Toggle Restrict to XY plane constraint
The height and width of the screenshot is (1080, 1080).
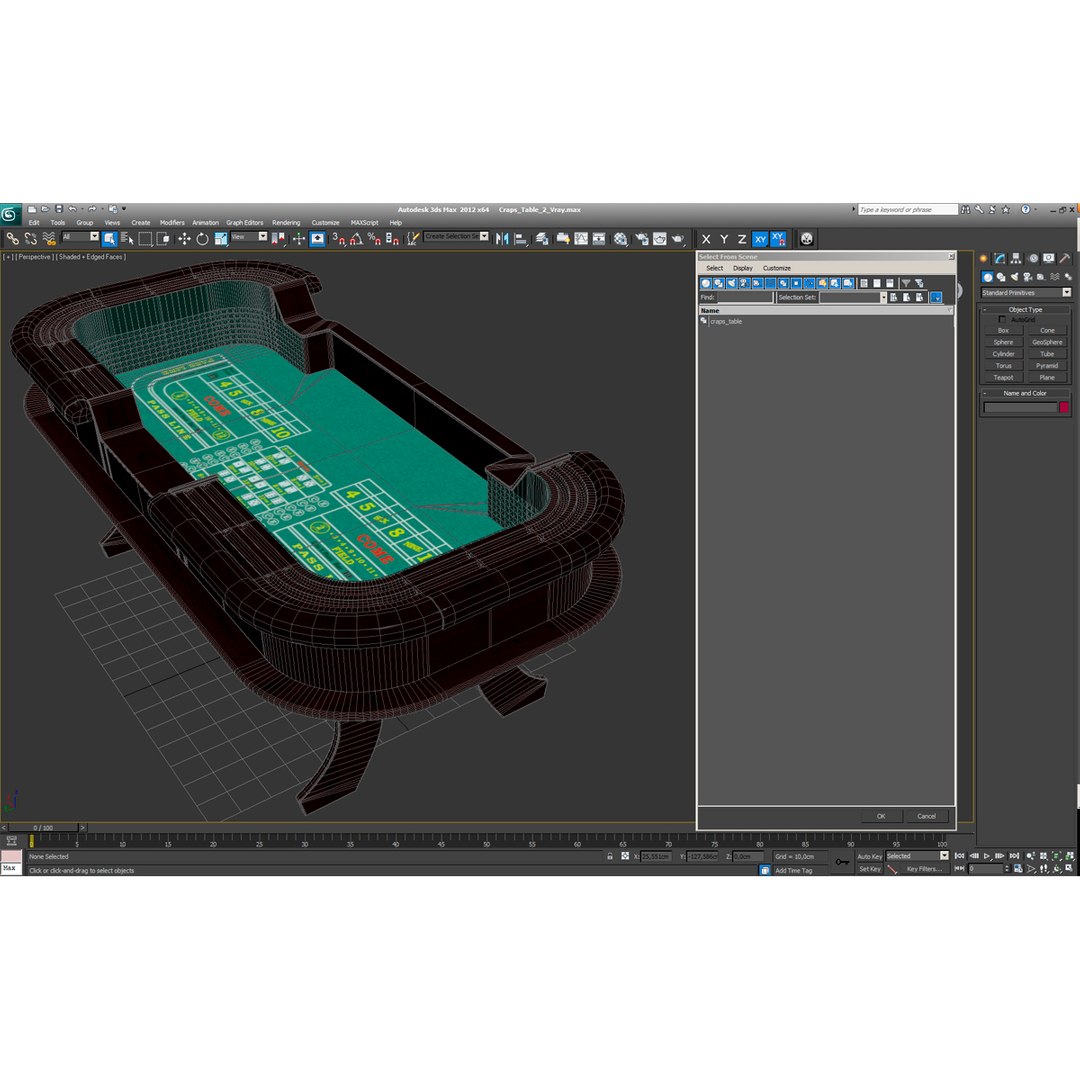pos(760,239)
